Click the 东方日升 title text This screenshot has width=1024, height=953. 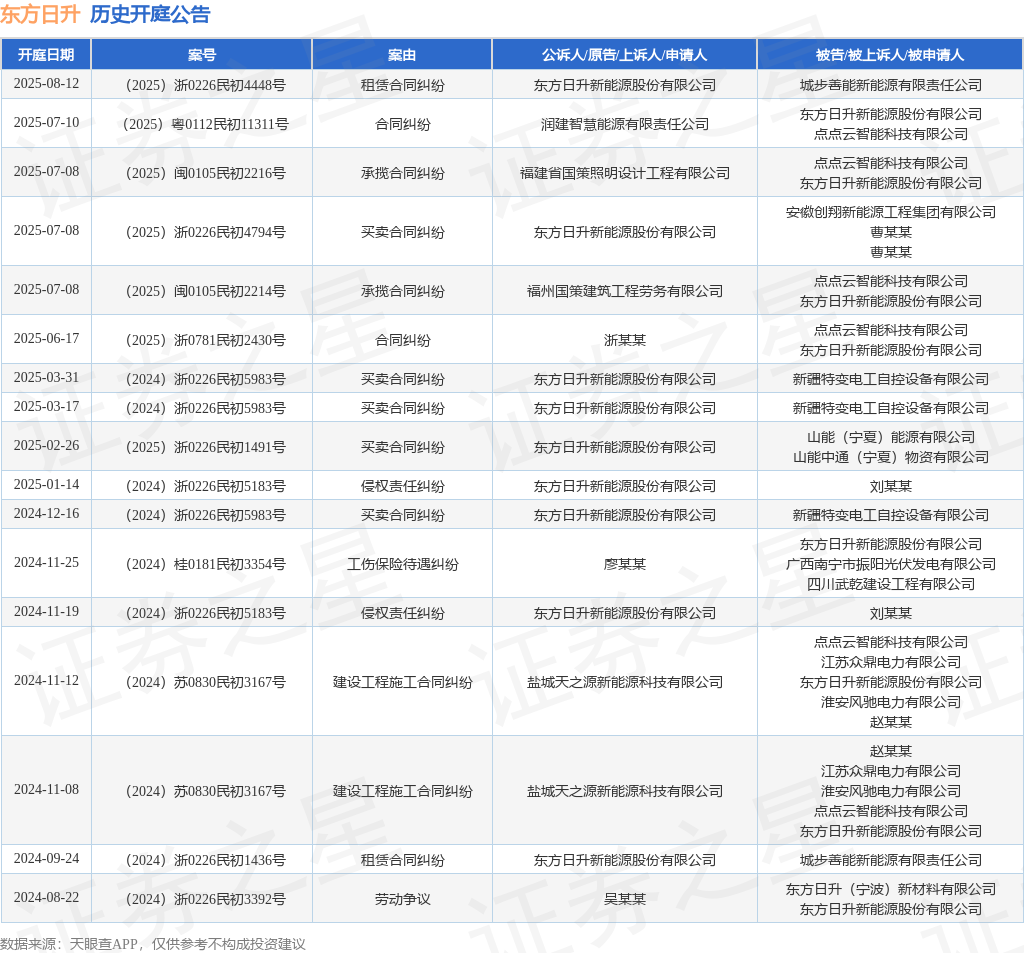(x=40, y=14)
